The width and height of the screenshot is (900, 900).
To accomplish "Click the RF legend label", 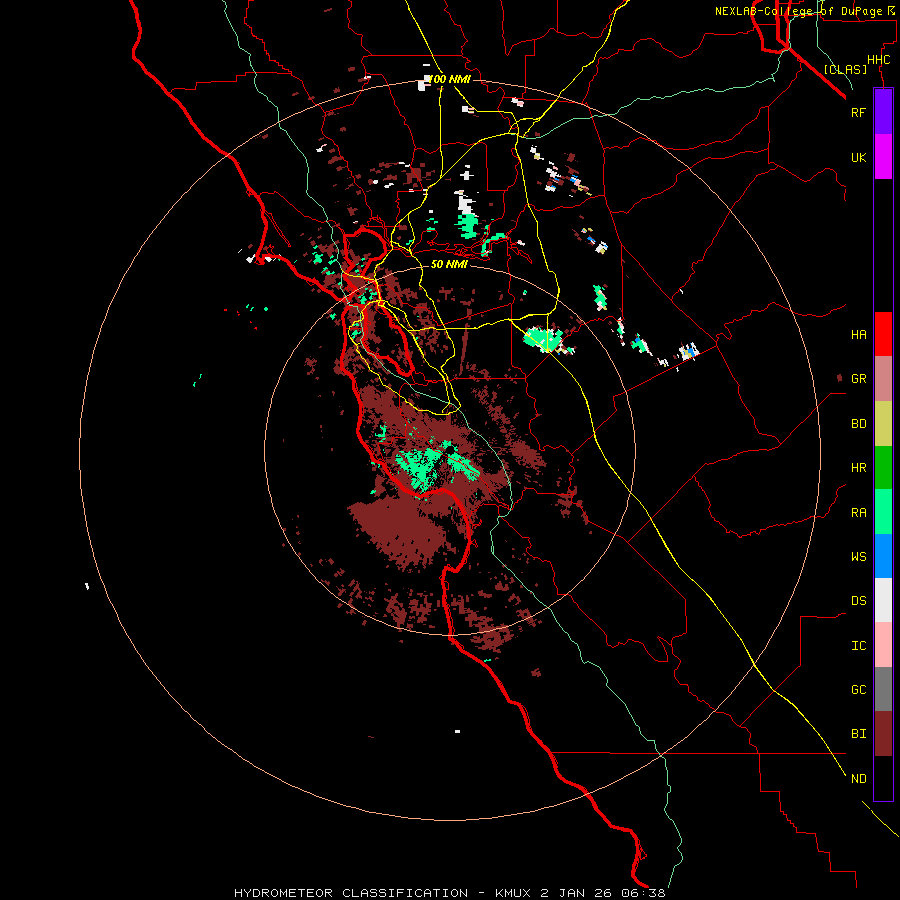I will 858,112.
